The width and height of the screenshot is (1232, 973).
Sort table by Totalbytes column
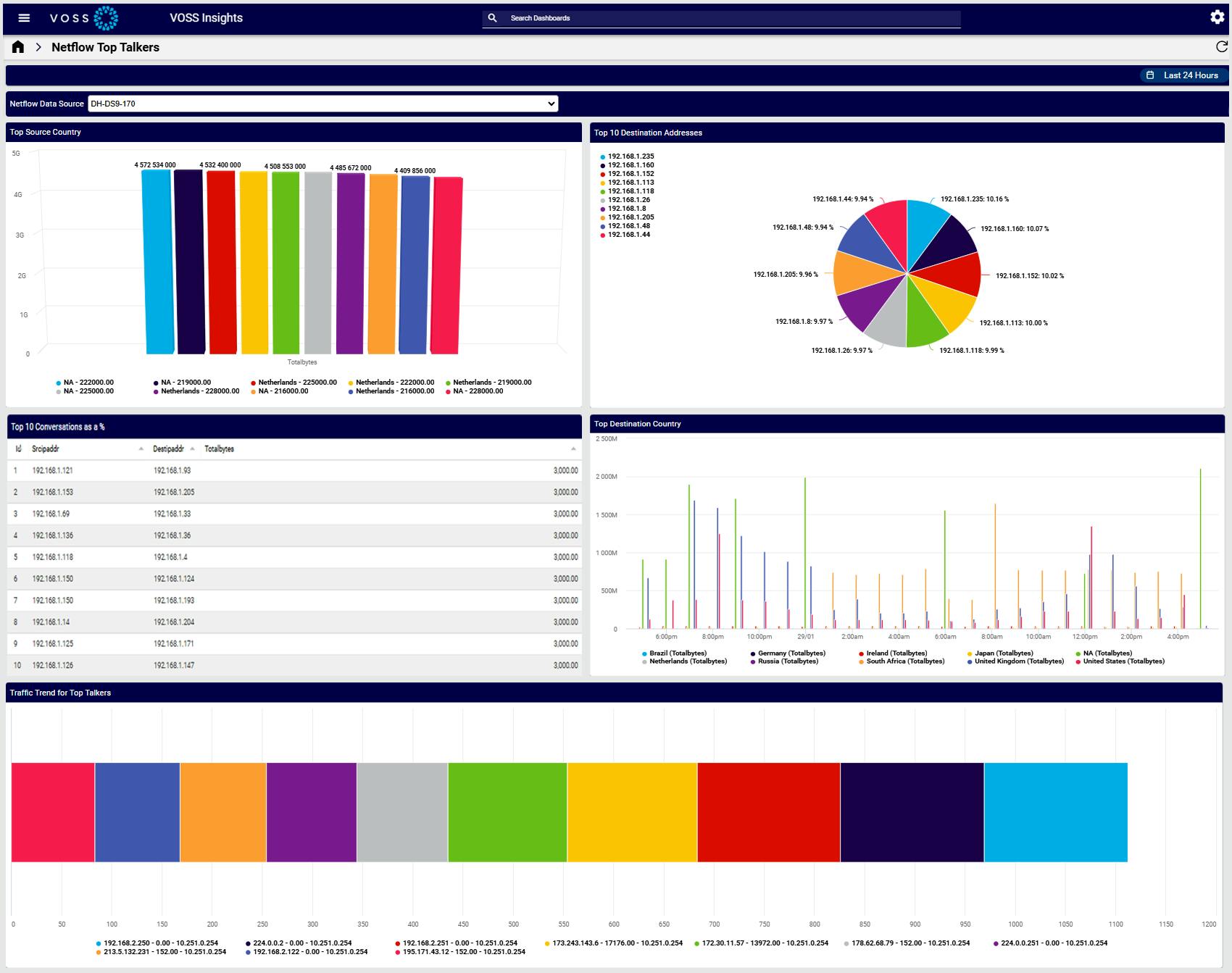(x=219, y=449)
